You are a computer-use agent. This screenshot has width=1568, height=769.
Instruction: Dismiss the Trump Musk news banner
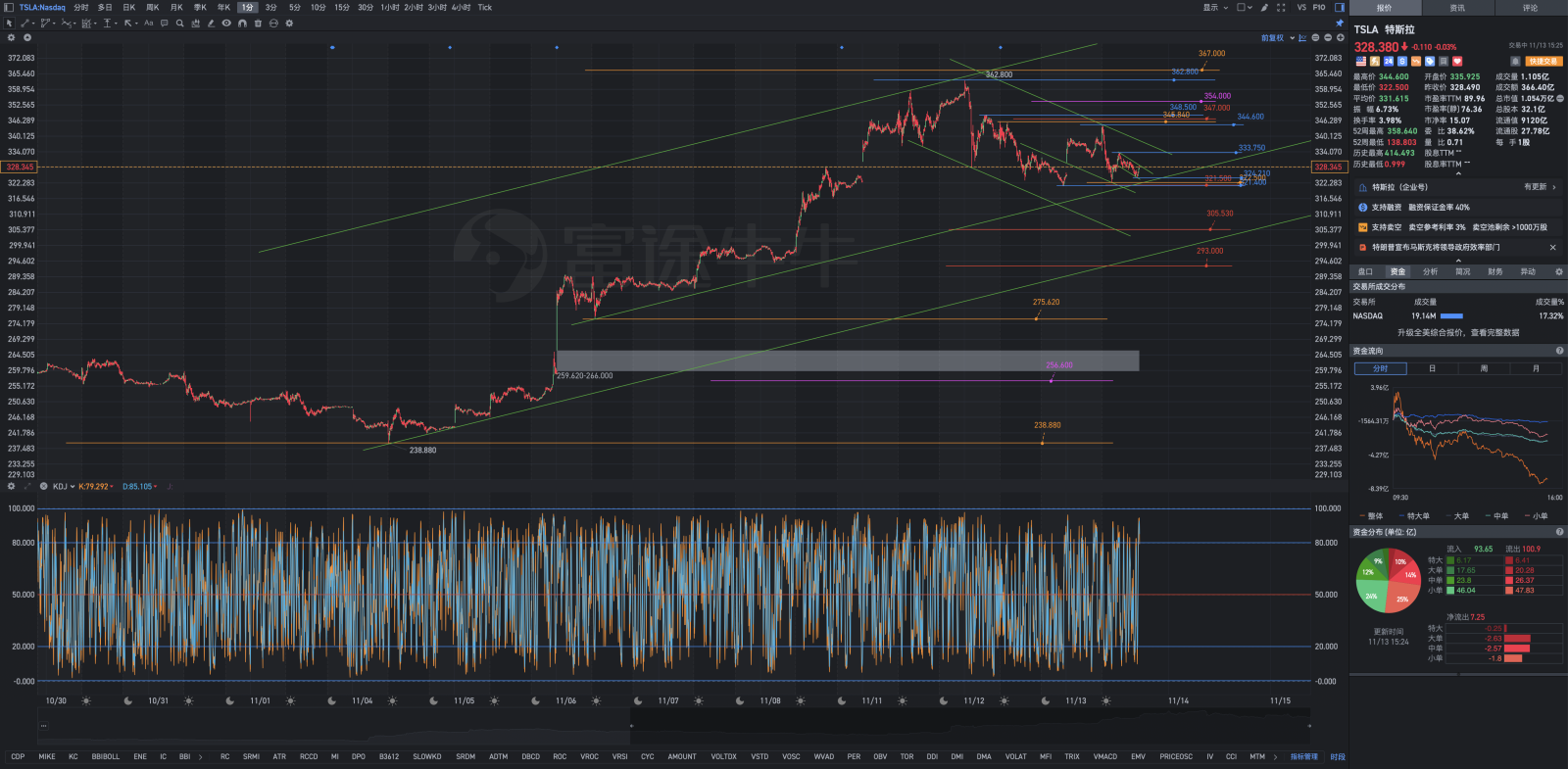click(x=1552, y=247)
